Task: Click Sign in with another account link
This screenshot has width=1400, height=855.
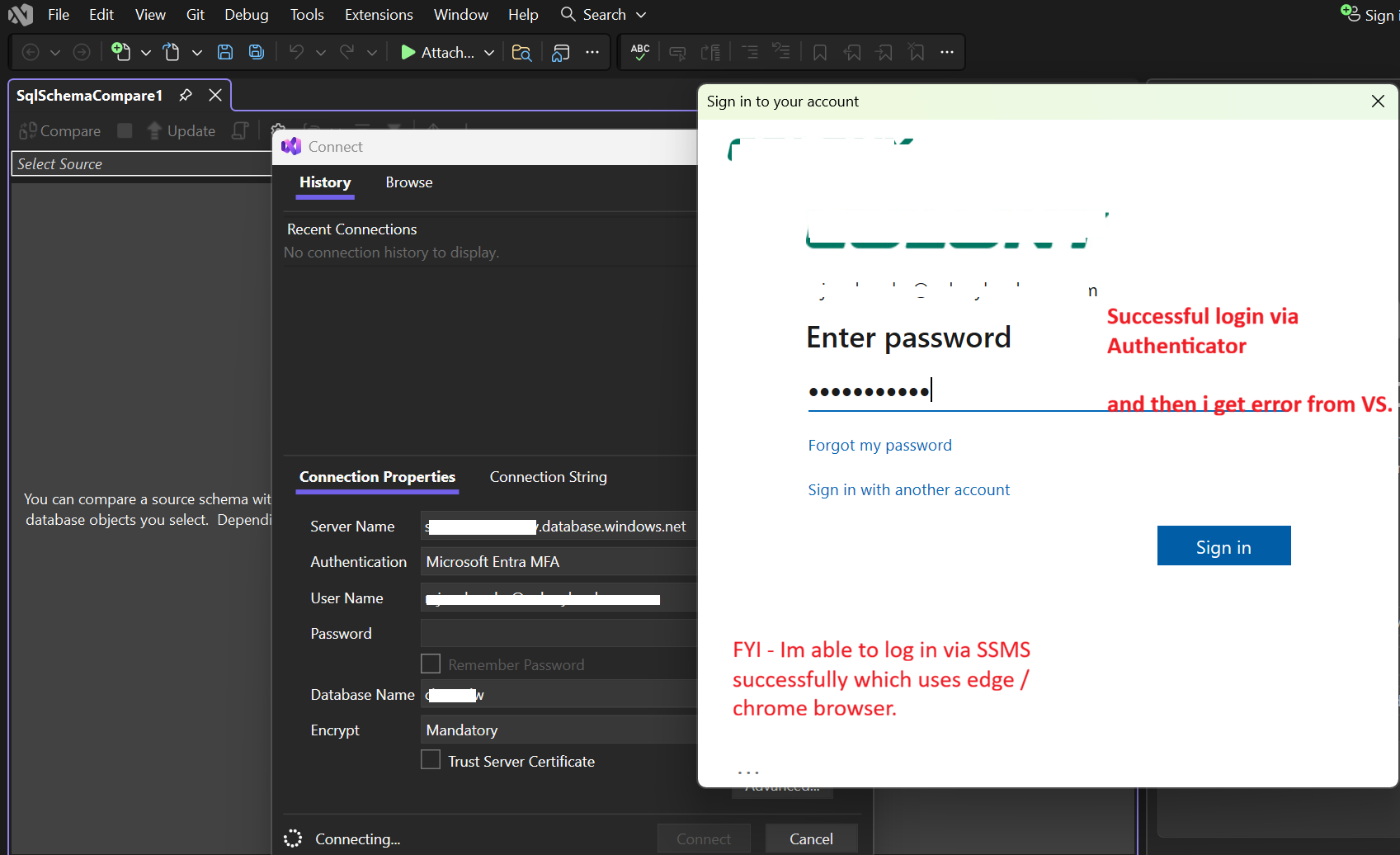Action: tap(908, 490)
